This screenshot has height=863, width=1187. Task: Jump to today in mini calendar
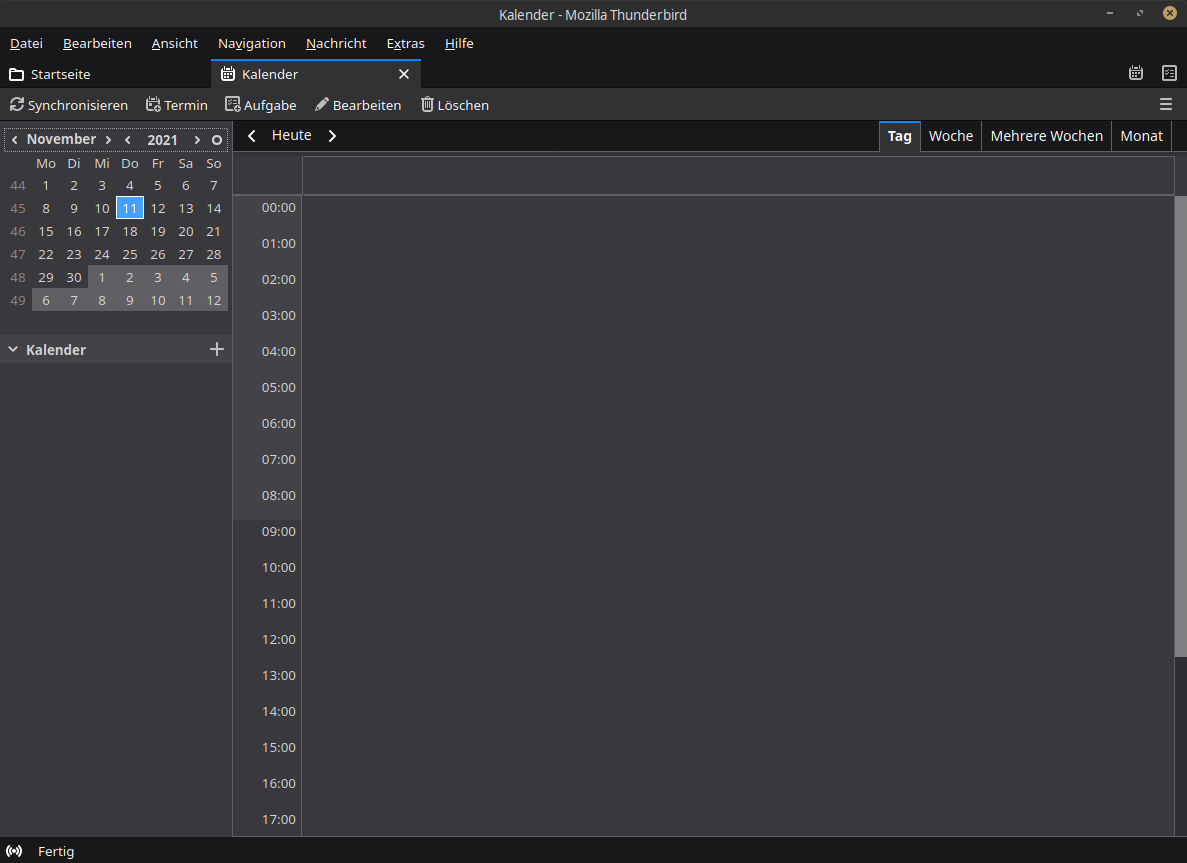coord(217,140)
